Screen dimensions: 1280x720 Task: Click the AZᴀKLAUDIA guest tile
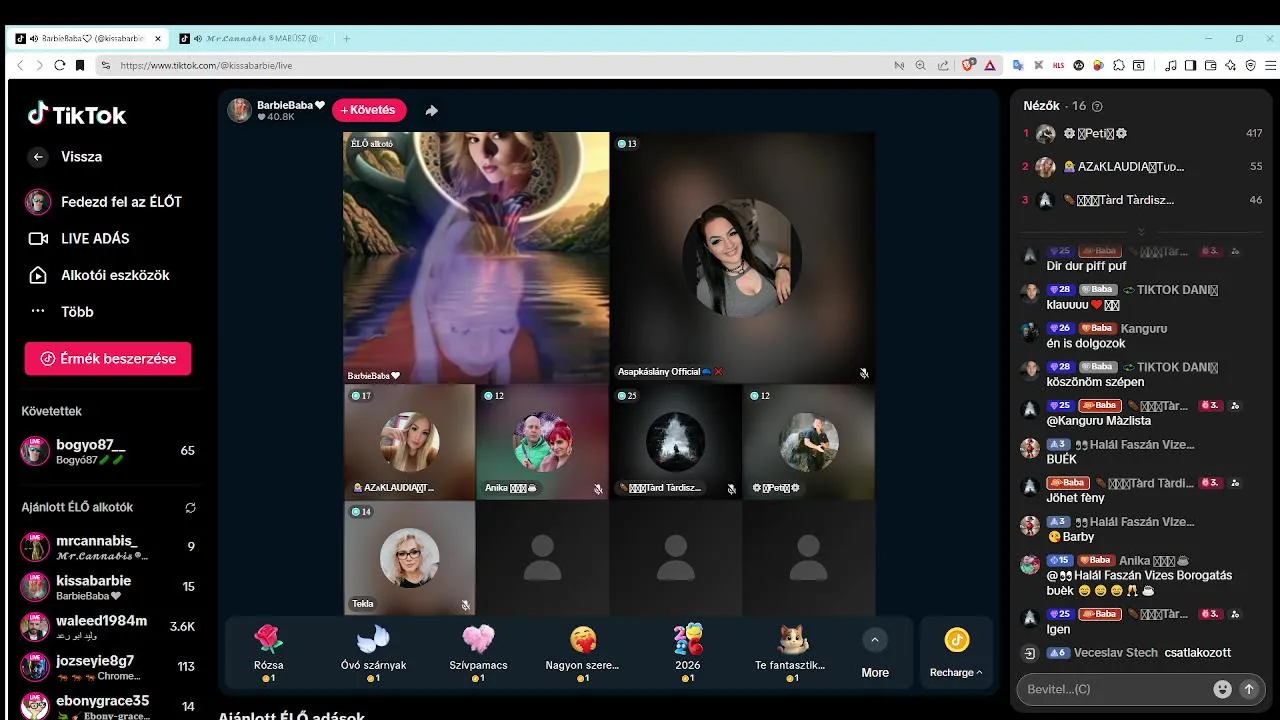[409, 442]
